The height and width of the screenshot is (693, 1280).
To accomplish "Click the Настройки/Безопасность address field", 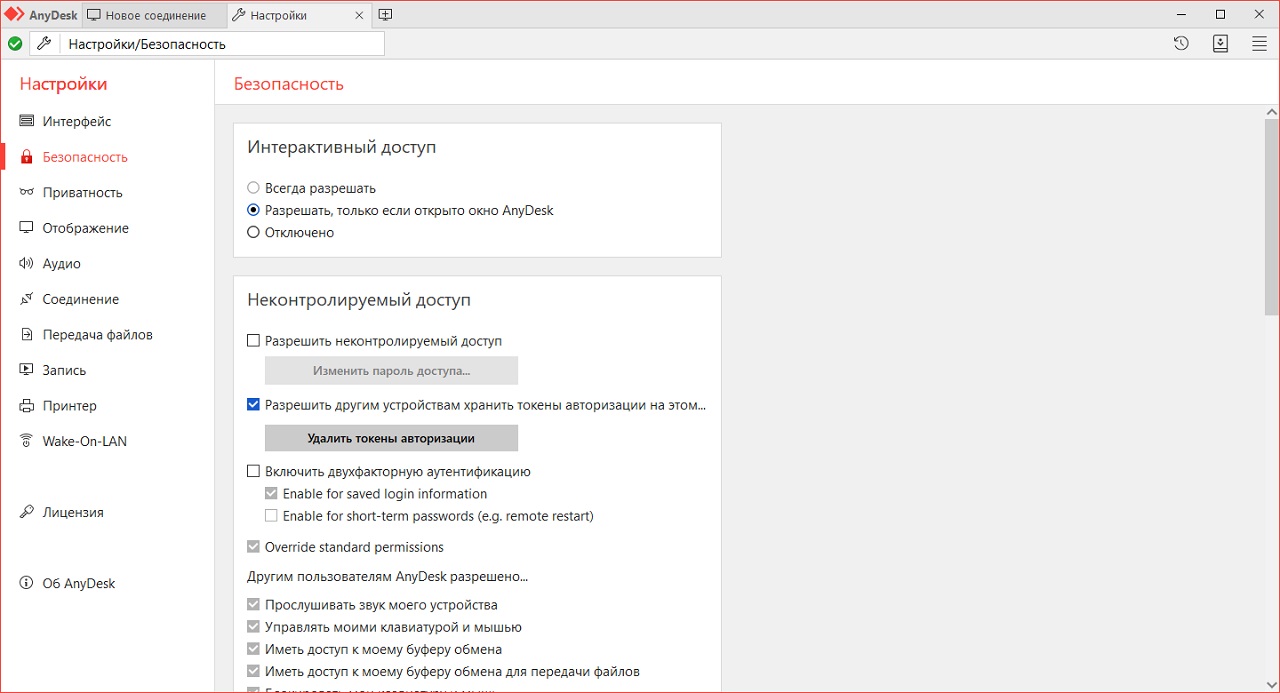I will click(x=222, y=44).
